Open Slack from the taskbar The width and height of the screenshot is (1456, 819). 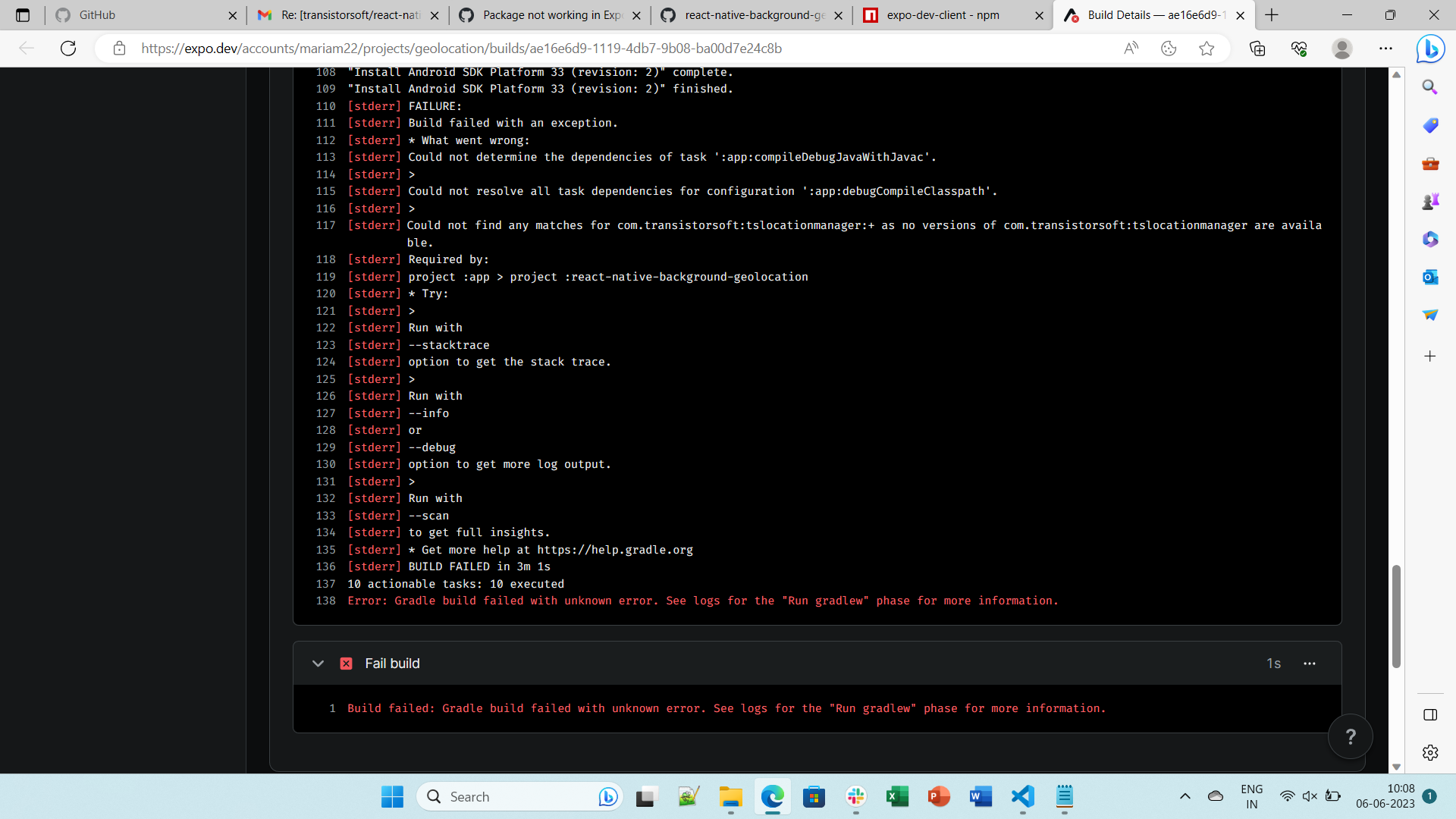click(x=855, y=797)
